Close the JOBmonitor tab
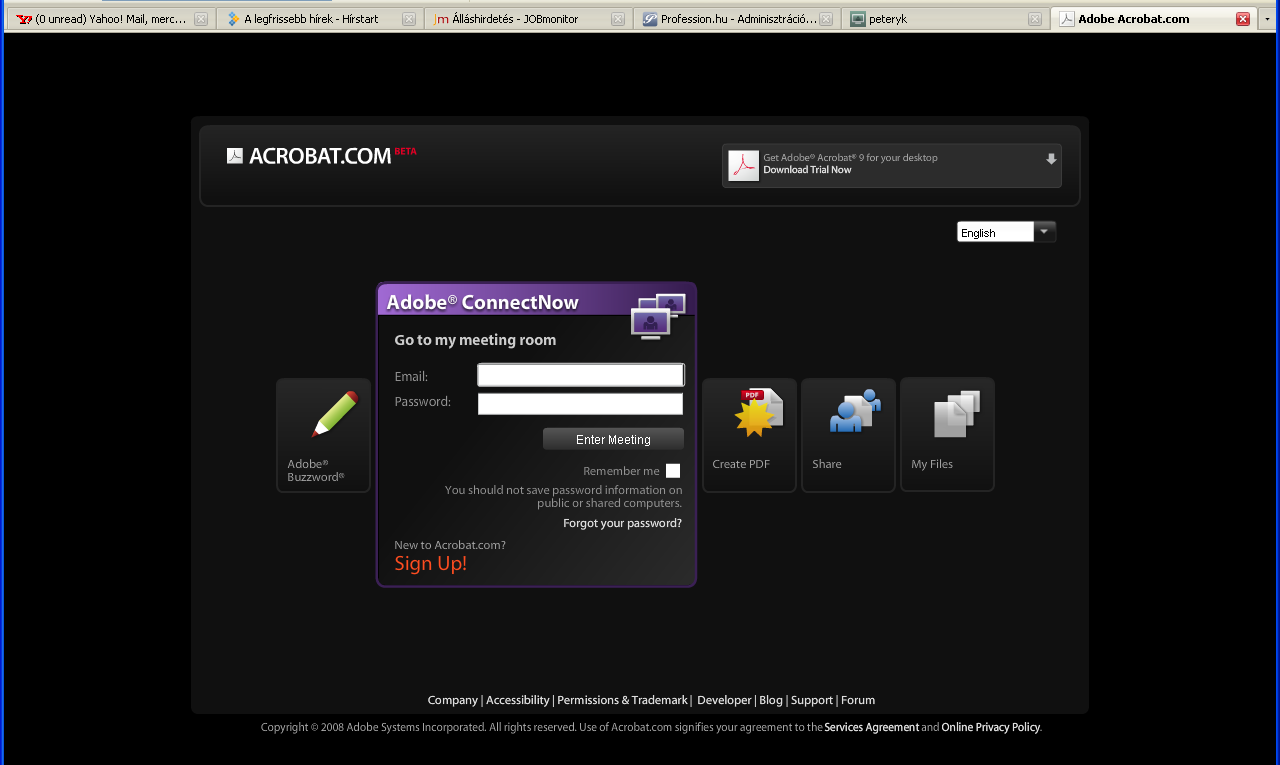Viewport: 1280px width, 765px height. pyautogui.click(x=618, y=19)
